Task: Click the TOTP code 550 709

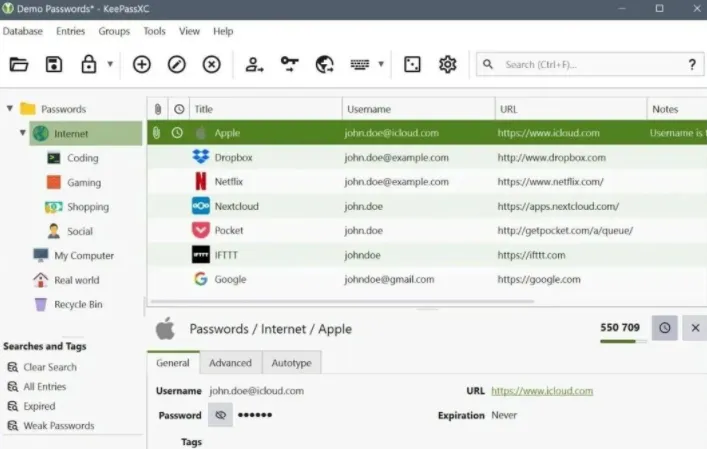Action: [x=620, y=328]
